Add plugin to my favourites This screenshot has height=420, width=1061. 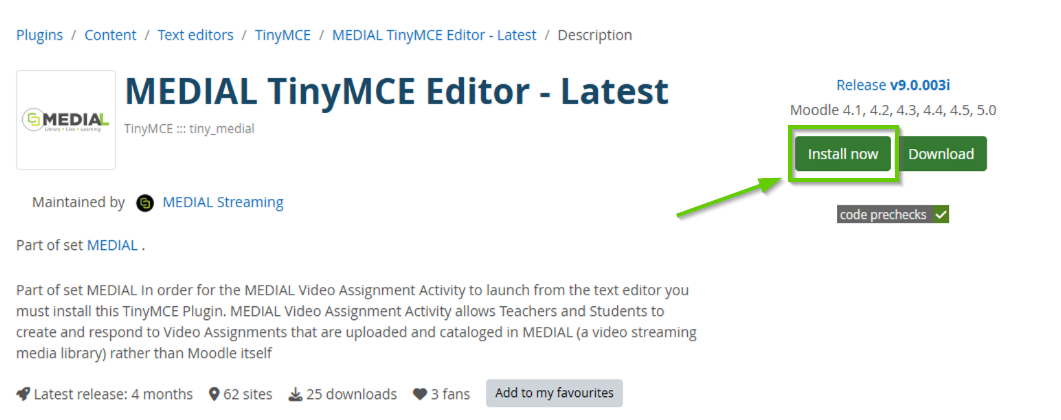tap(554, 393)
